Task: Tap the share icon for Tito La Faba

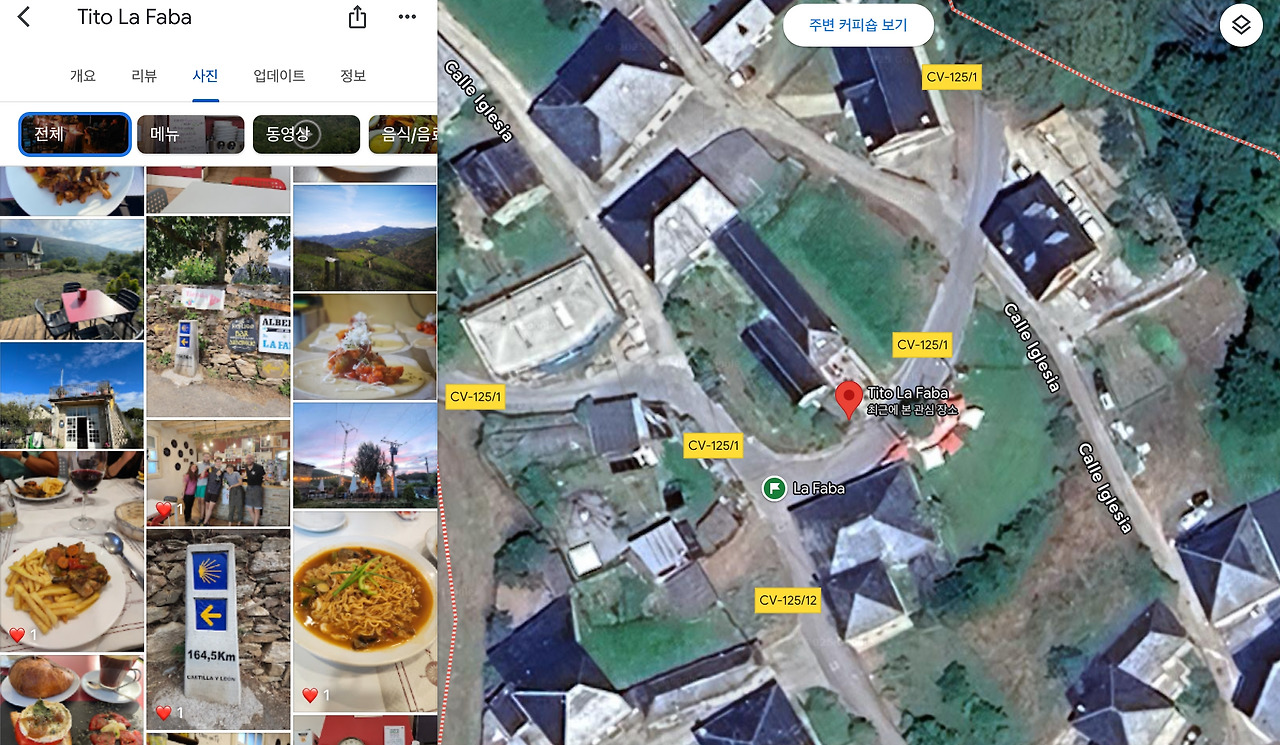Action: [357, 17]
